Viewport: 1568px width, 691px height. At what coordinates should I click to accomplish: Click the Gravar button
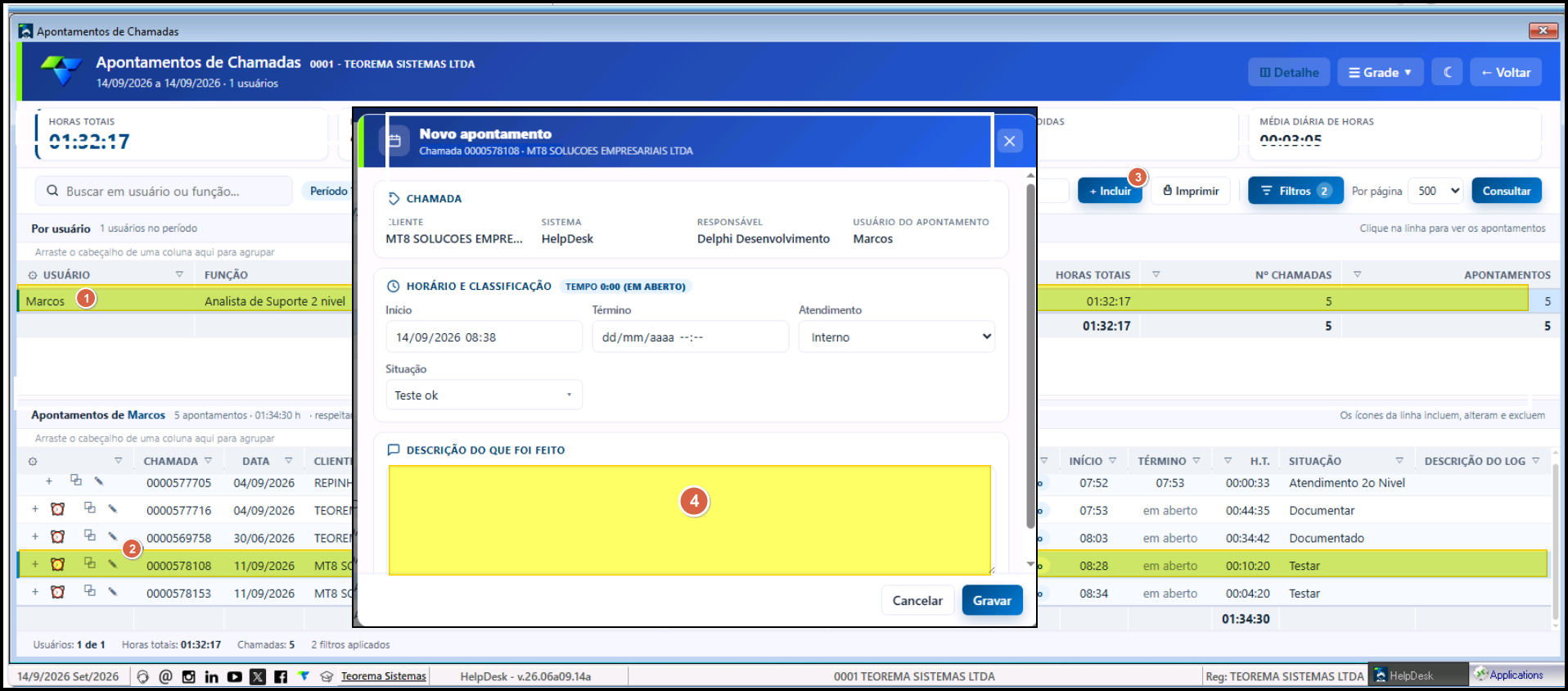click(992, 600)
